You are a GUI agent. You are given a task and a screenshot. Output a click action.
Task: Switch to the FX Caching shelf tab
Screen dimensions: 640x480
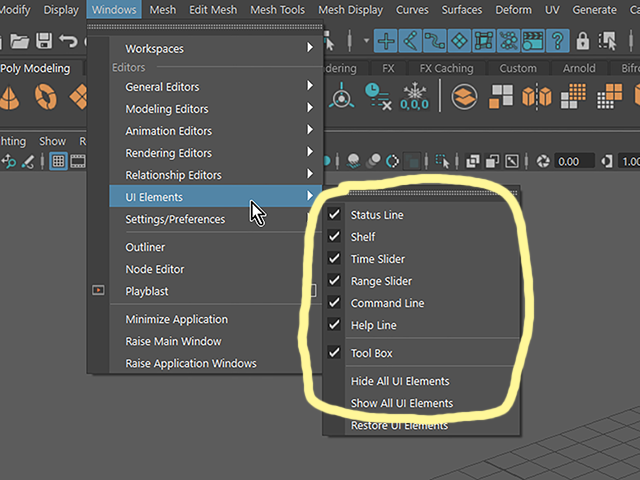click(447, 68)
